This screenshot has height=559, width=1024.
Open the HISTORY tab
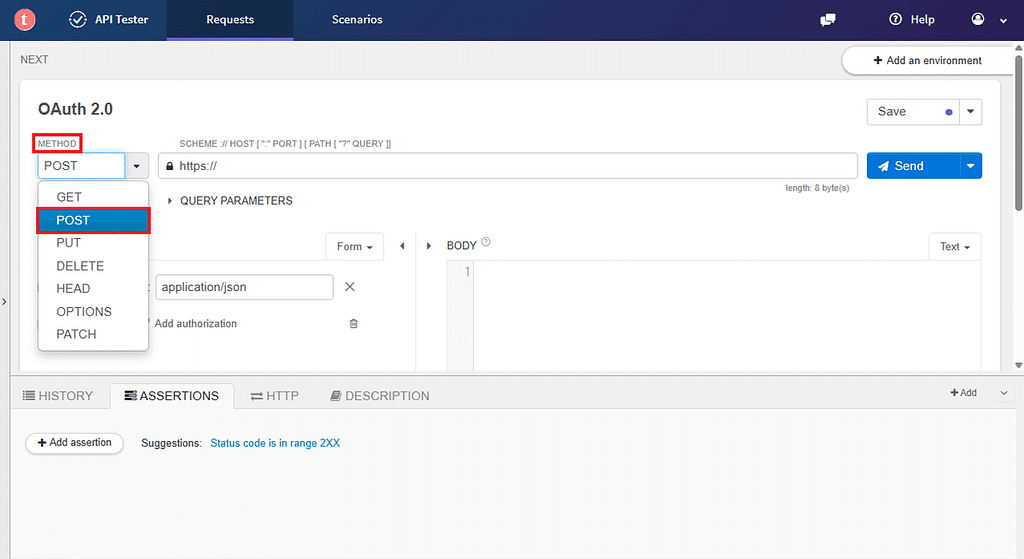pos(58,396)
